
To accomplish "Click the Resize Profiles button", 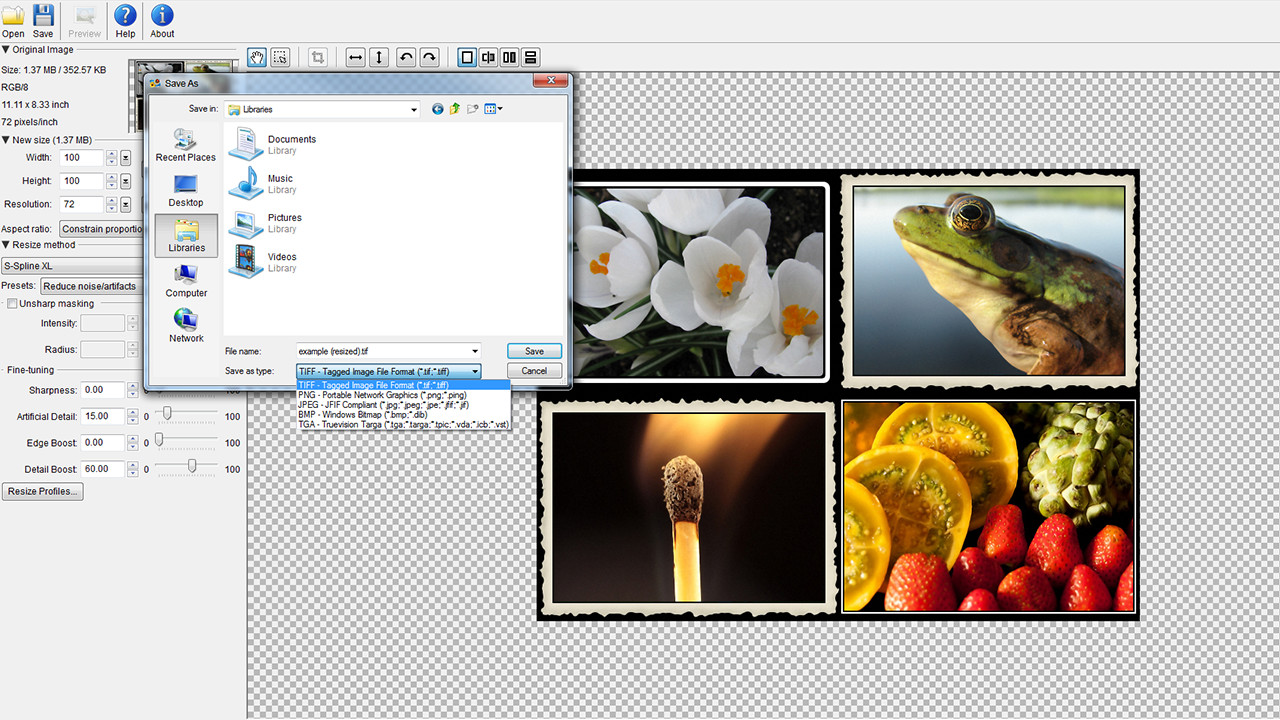I will 42,492.
